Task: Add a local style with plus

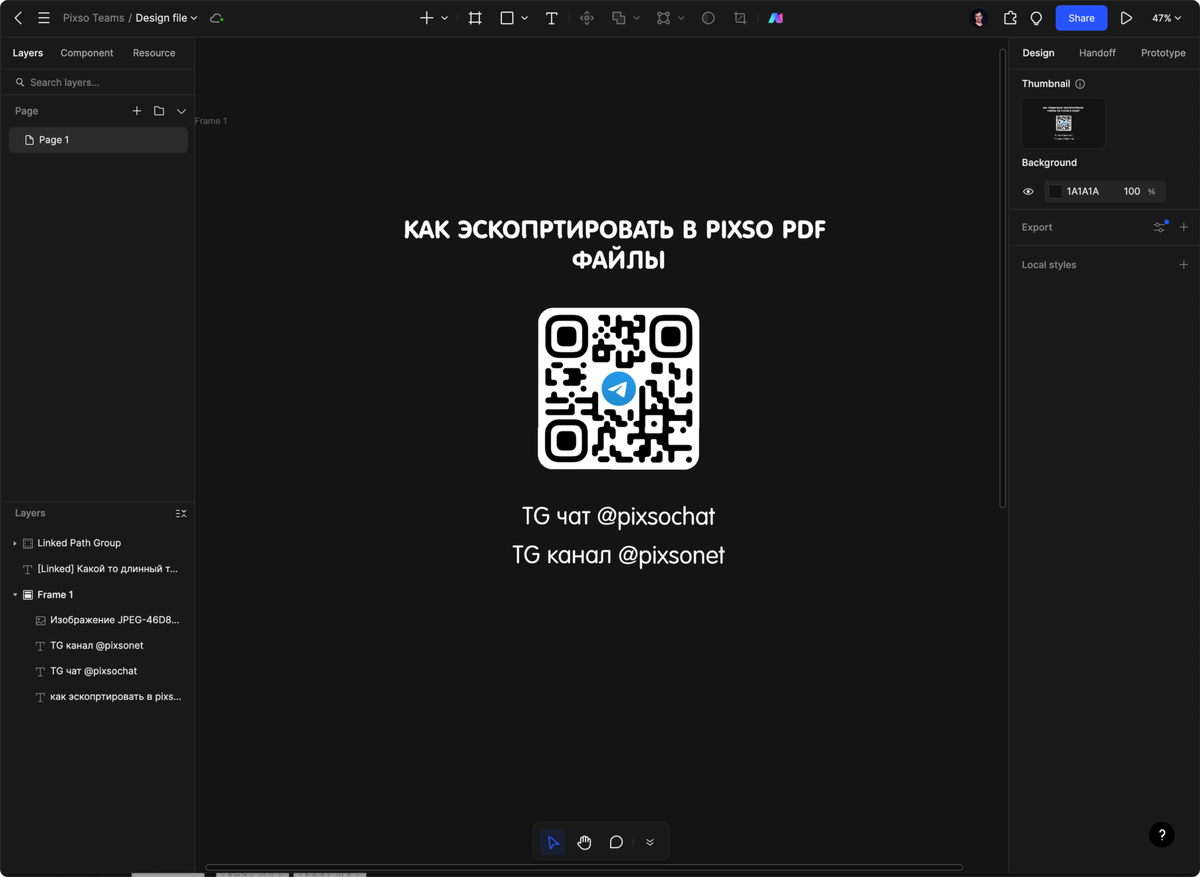Action: click(1184, 265)
